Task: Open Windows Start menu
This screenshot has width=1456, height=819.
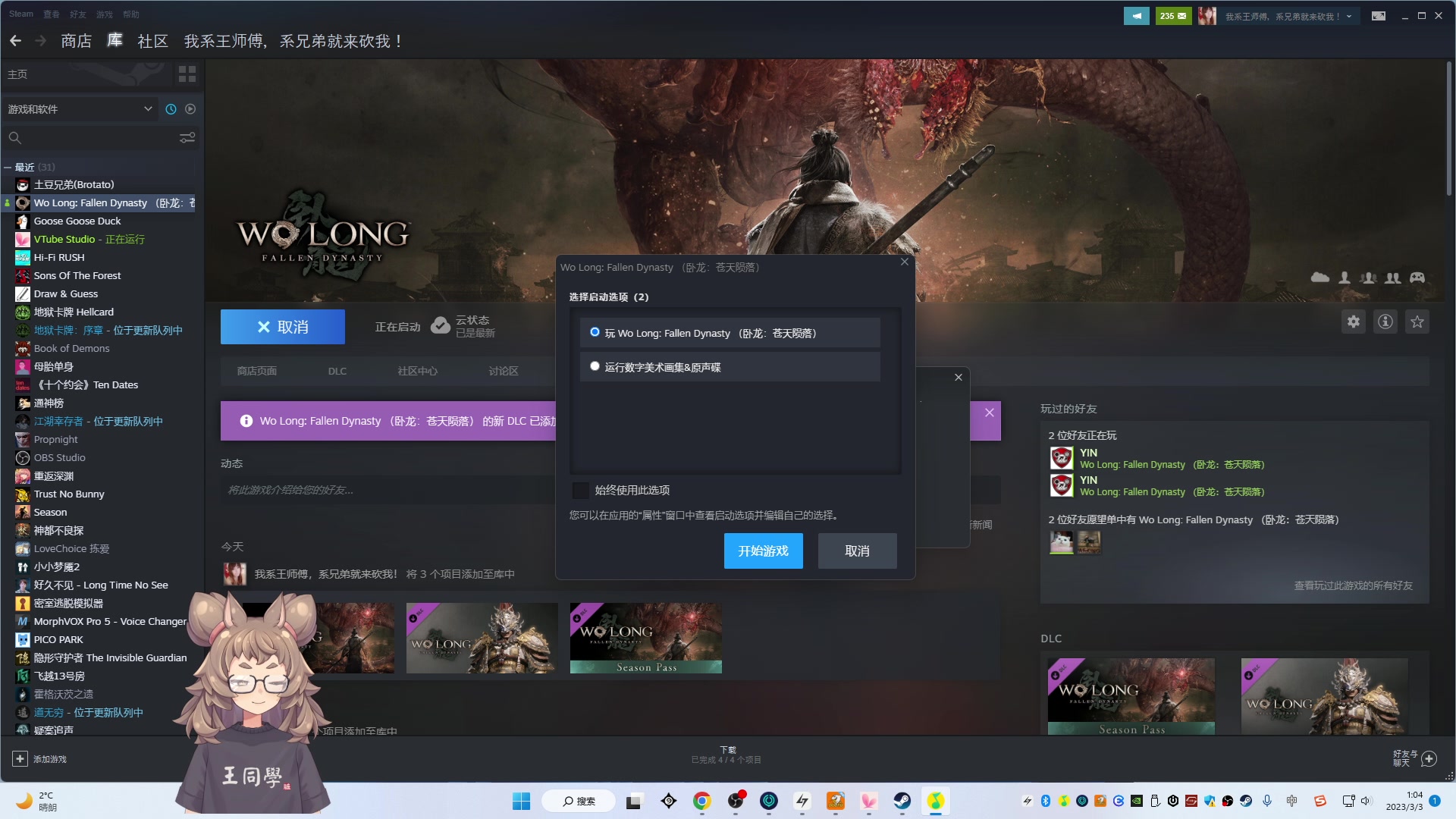Action: 521,801
